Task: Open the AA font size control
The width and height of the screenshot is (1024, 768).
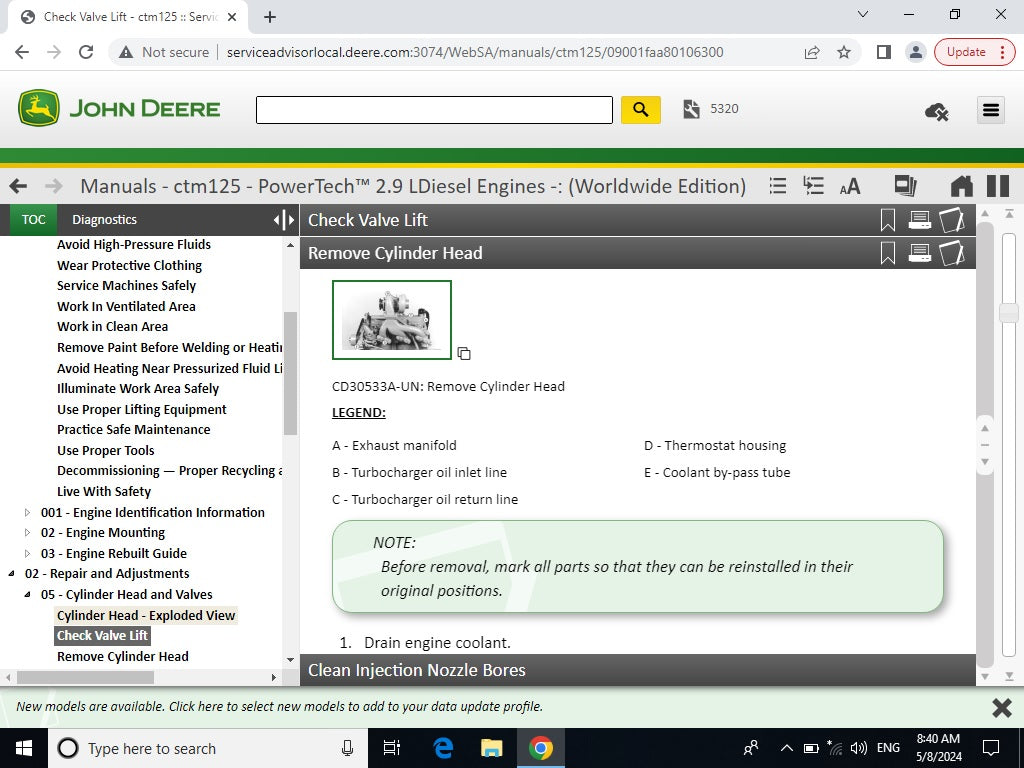Action: point(850,187)
